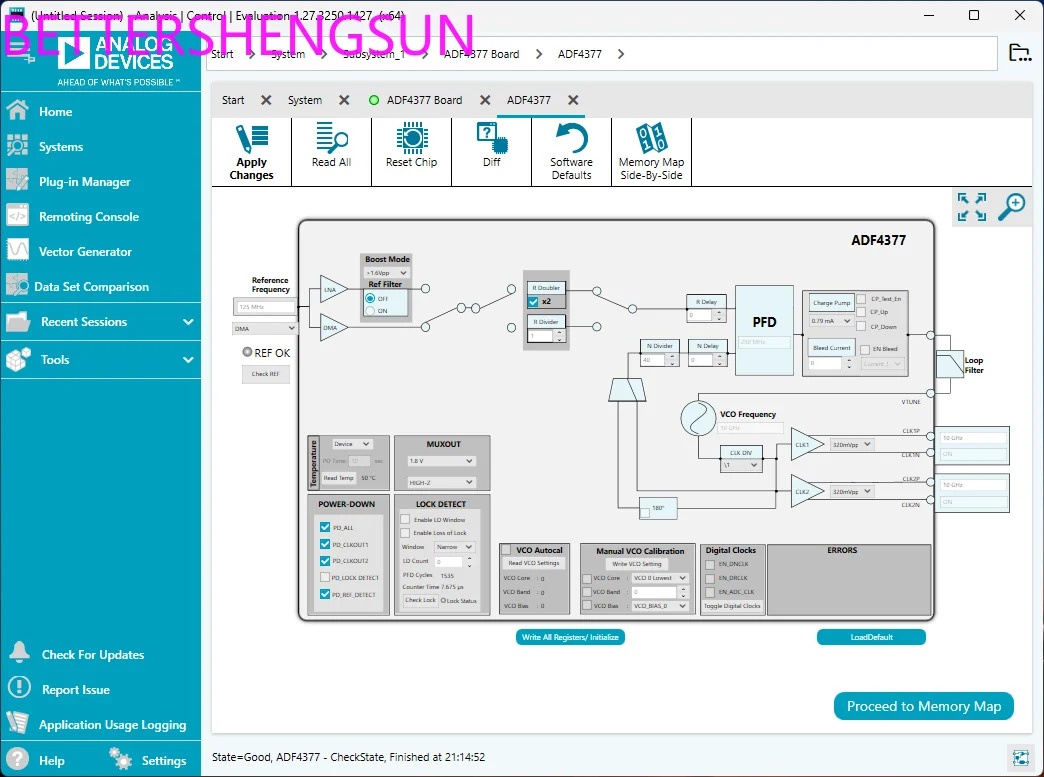The image size is (1044, 777).
Task: Select Ref Filter ON radio button
Action: coord(370,311)
